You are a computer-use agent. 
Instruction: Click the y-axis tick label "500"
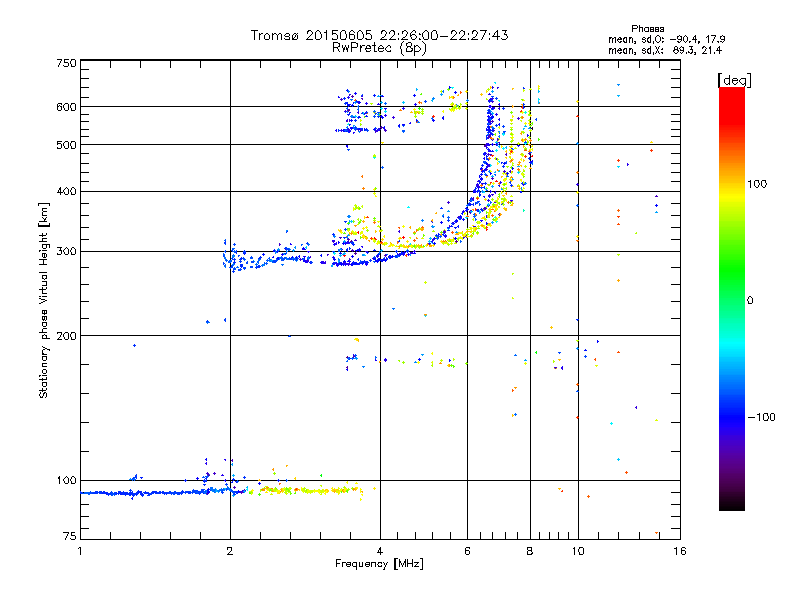click(66, 145)
